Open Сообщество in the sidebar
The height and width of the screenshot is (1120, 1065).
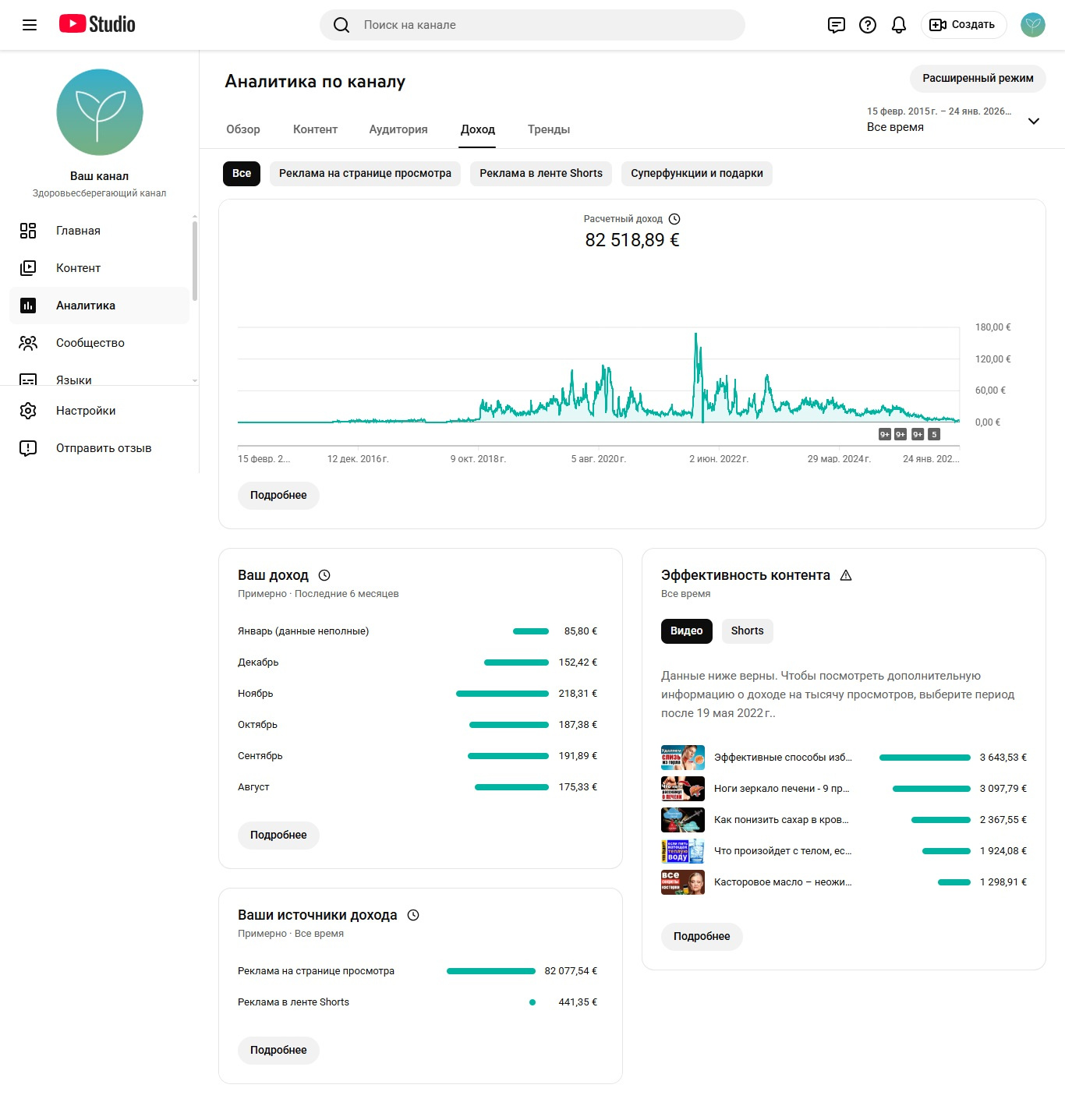[x=99, y=343]
